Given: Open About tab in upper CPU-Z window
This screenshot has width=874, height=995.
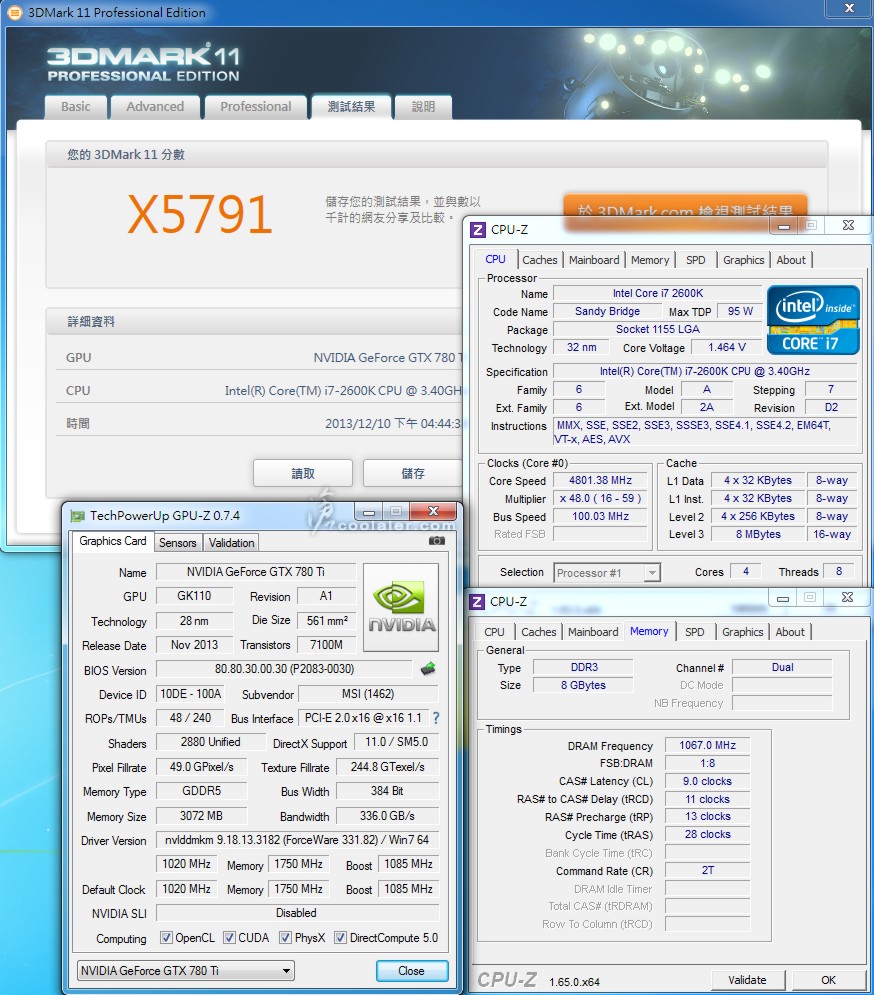Looking at the screenshot, I should (x=791, y=260).
